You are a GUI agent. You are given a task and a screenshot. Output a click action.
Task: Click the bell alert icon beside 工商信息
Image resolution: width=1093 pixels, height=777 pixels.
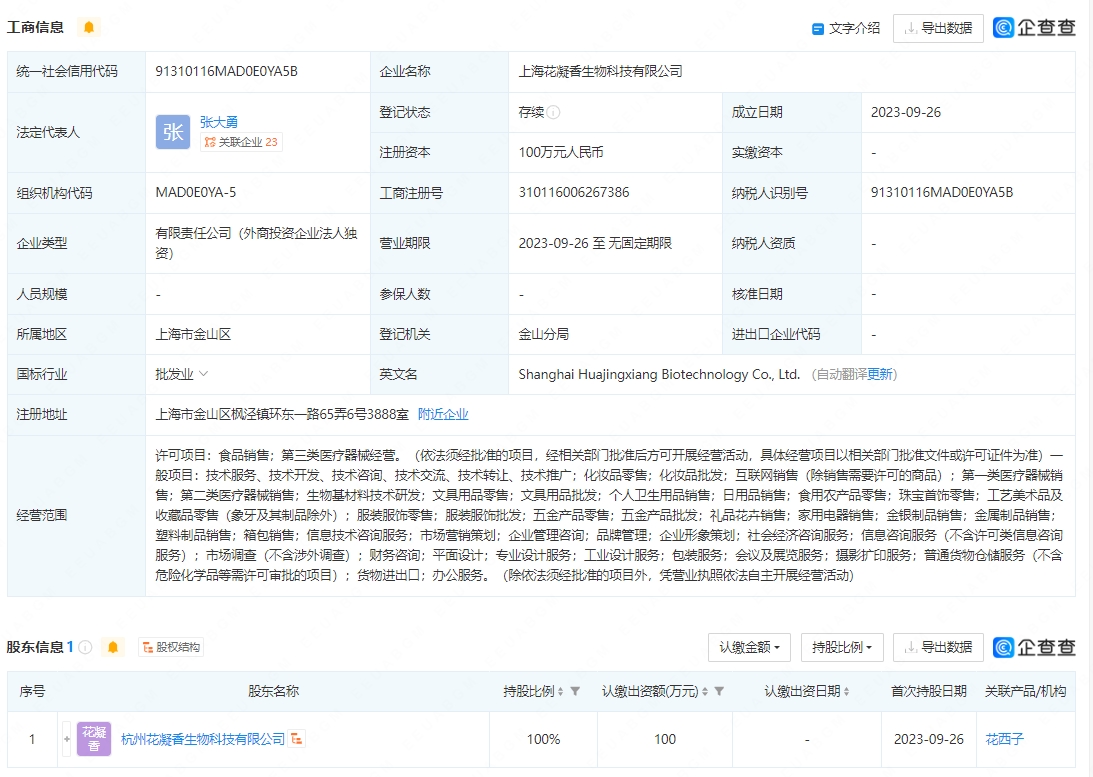(89, 27)
